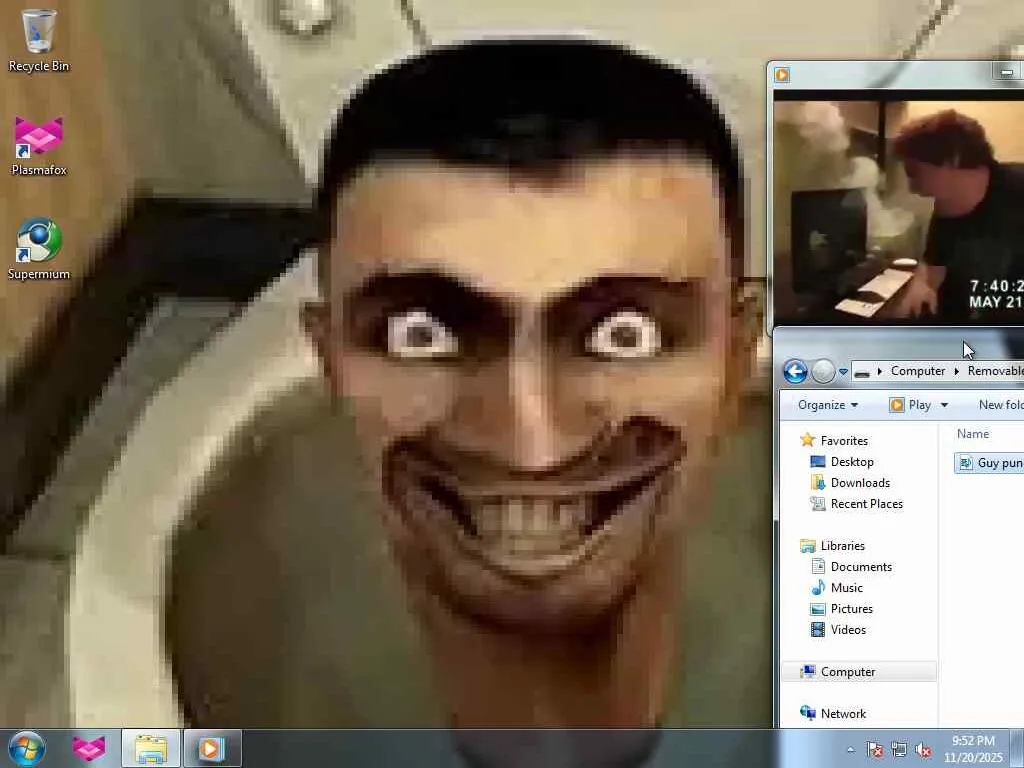Click Media Player title bar icon
The width and height of the screenshot is (1024, 768).
click(x=782, y=74)
